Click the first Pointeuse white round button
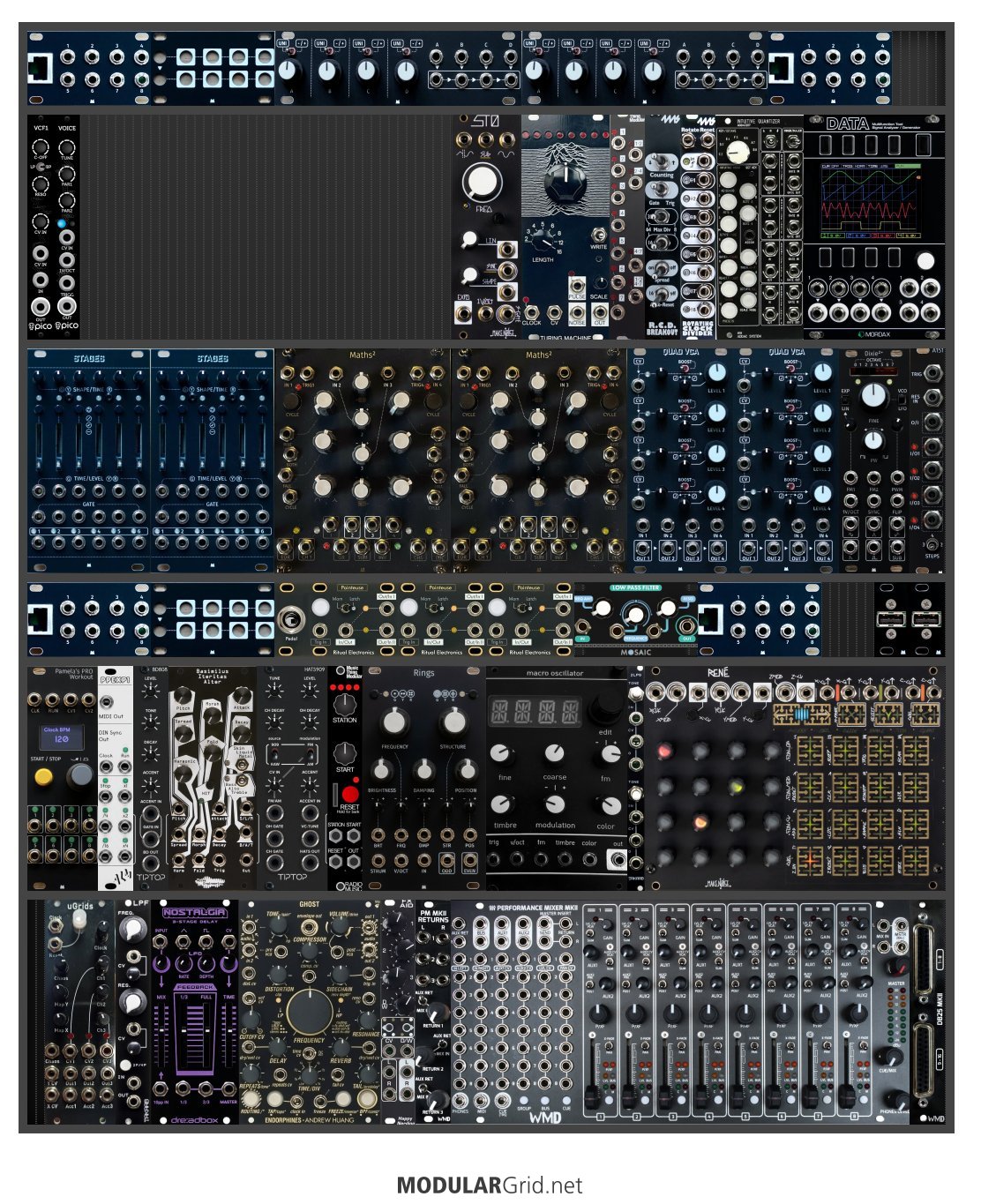 pos(318,608)
